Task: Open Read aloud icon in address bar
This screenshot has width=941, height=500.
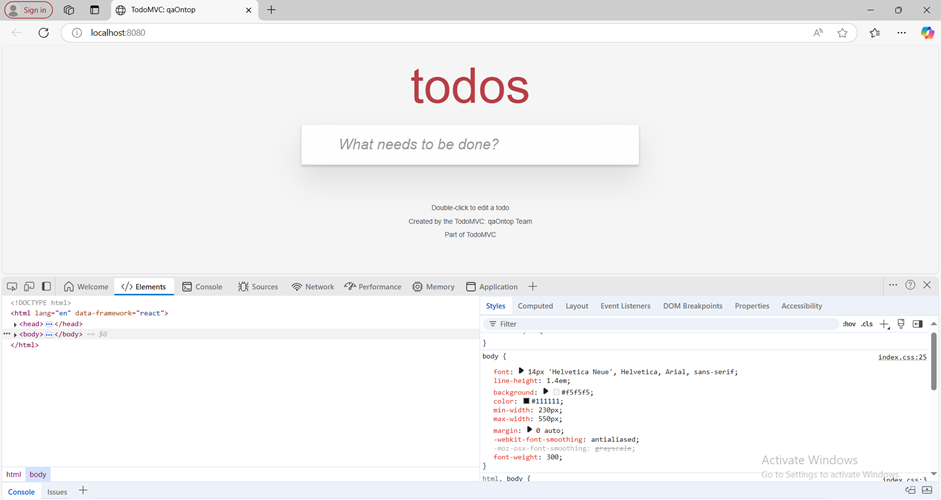Action: tap(818, 33)
